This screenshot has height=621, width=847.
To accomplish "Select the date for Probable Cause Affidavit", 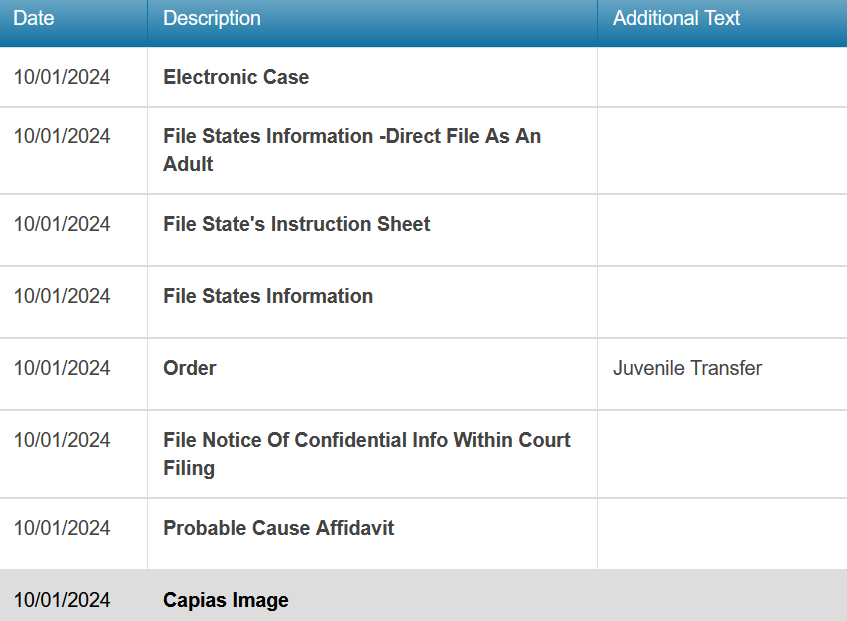I will (x=62, y=528).
